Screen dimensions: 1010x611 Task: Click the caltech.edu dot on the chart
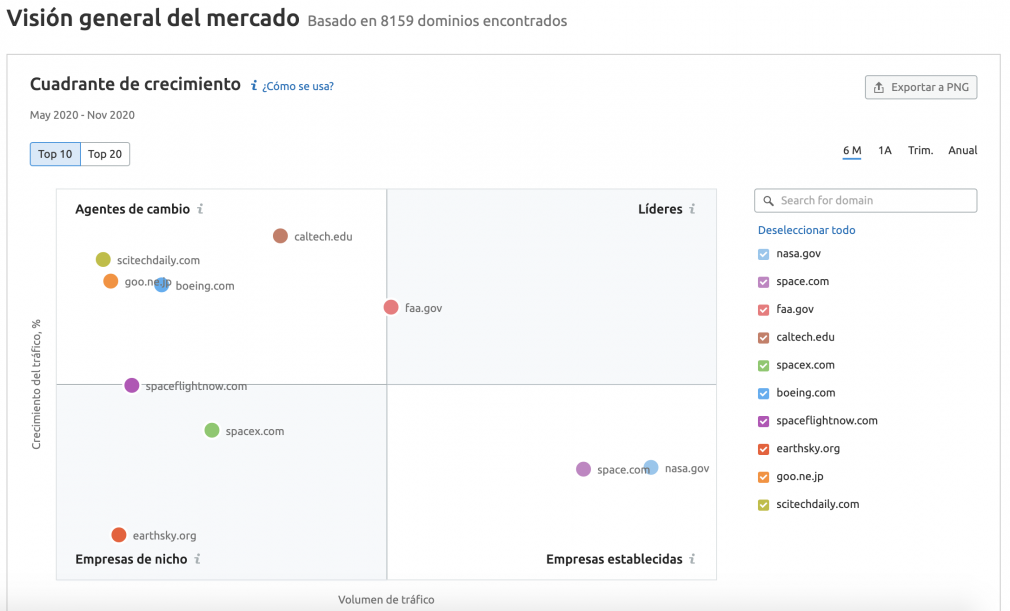[280, 236]
